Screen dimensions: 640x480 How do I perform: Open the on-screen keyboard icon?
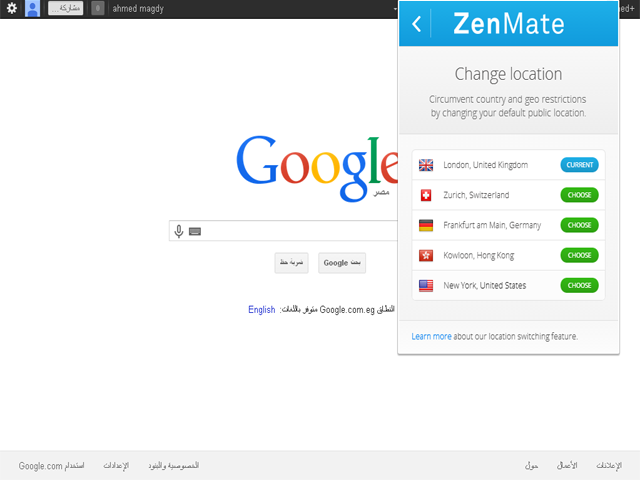[195, 231]
